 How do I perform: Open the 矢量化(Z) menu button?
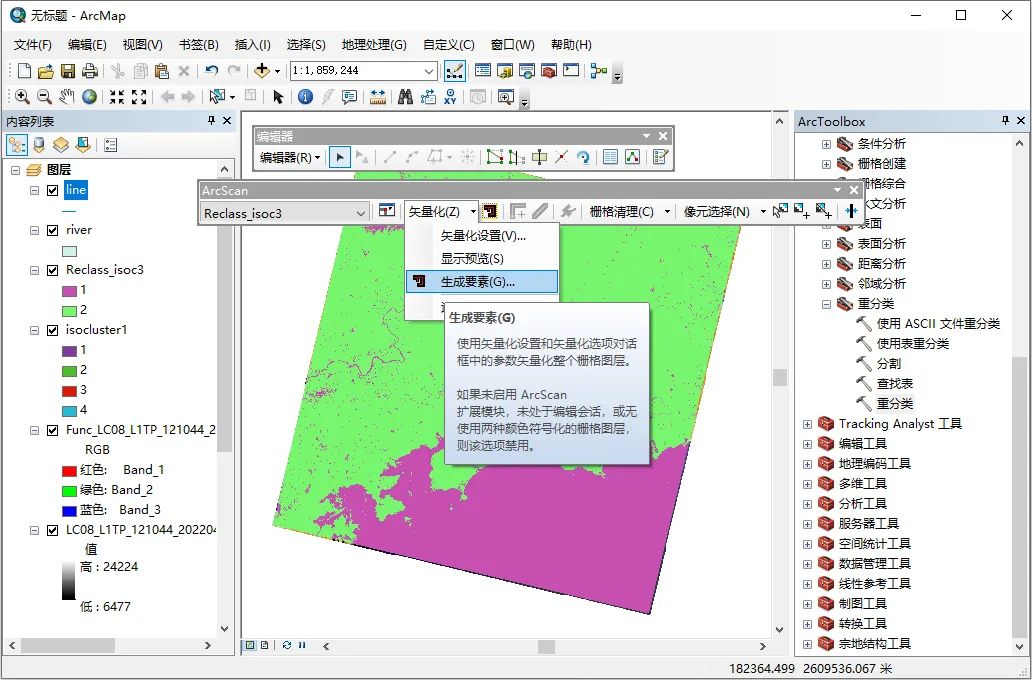click(x=442, y=211)
